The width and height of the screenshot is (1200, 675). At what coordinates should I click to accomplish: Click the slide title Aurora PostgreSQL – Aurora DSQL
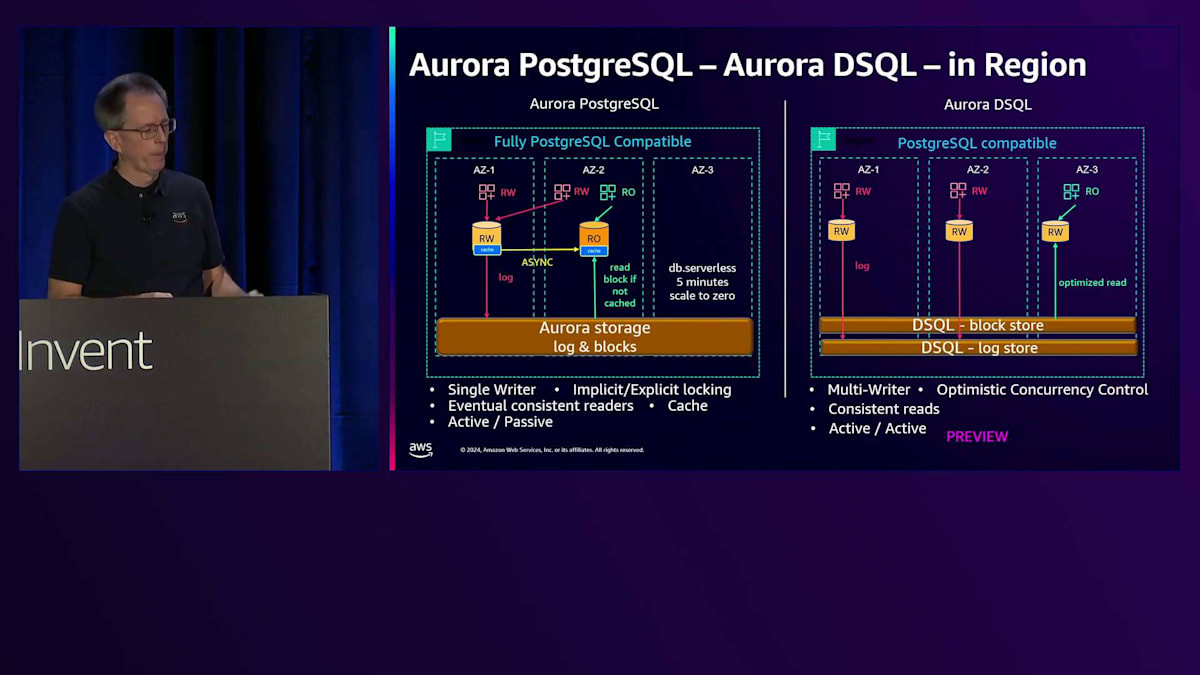click(x=747, y=65)
